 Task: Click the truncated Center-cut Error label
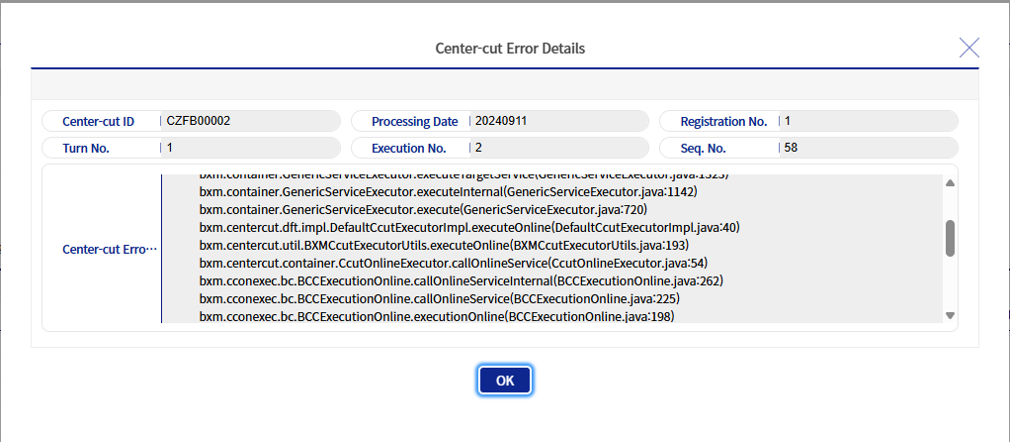pos(110,249)
